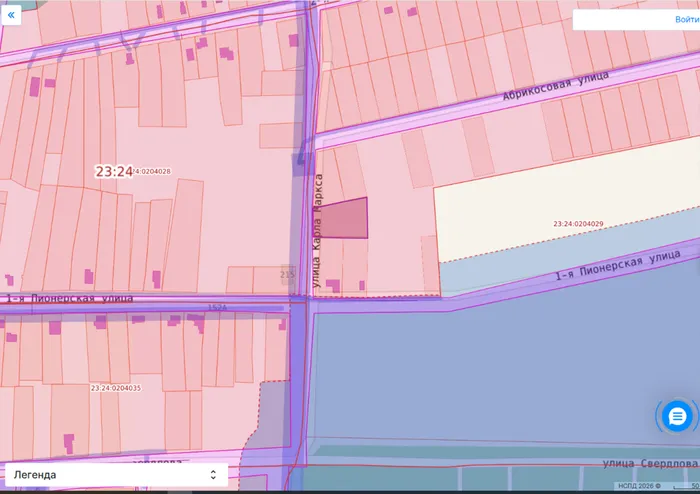Screen dimensions: 700x494
Task: Click the large 23:24 district label
Action: click(114, 171)
